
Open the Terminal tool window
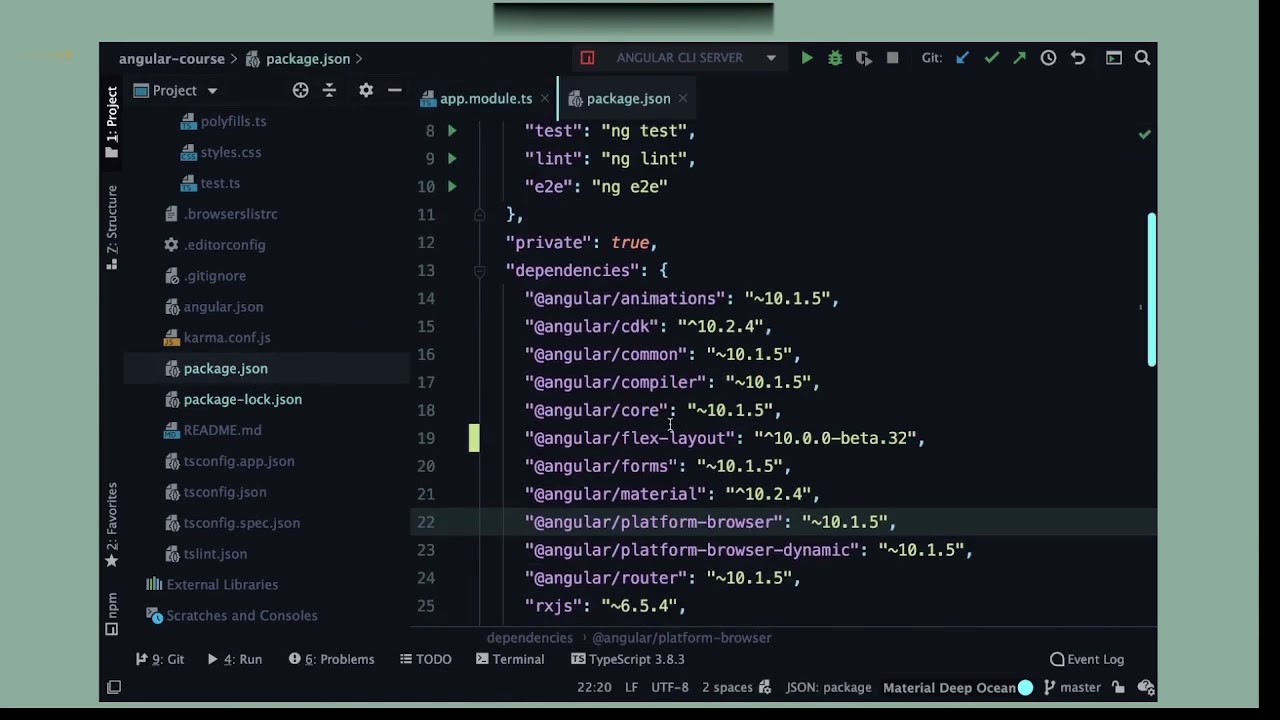(509, 659)
